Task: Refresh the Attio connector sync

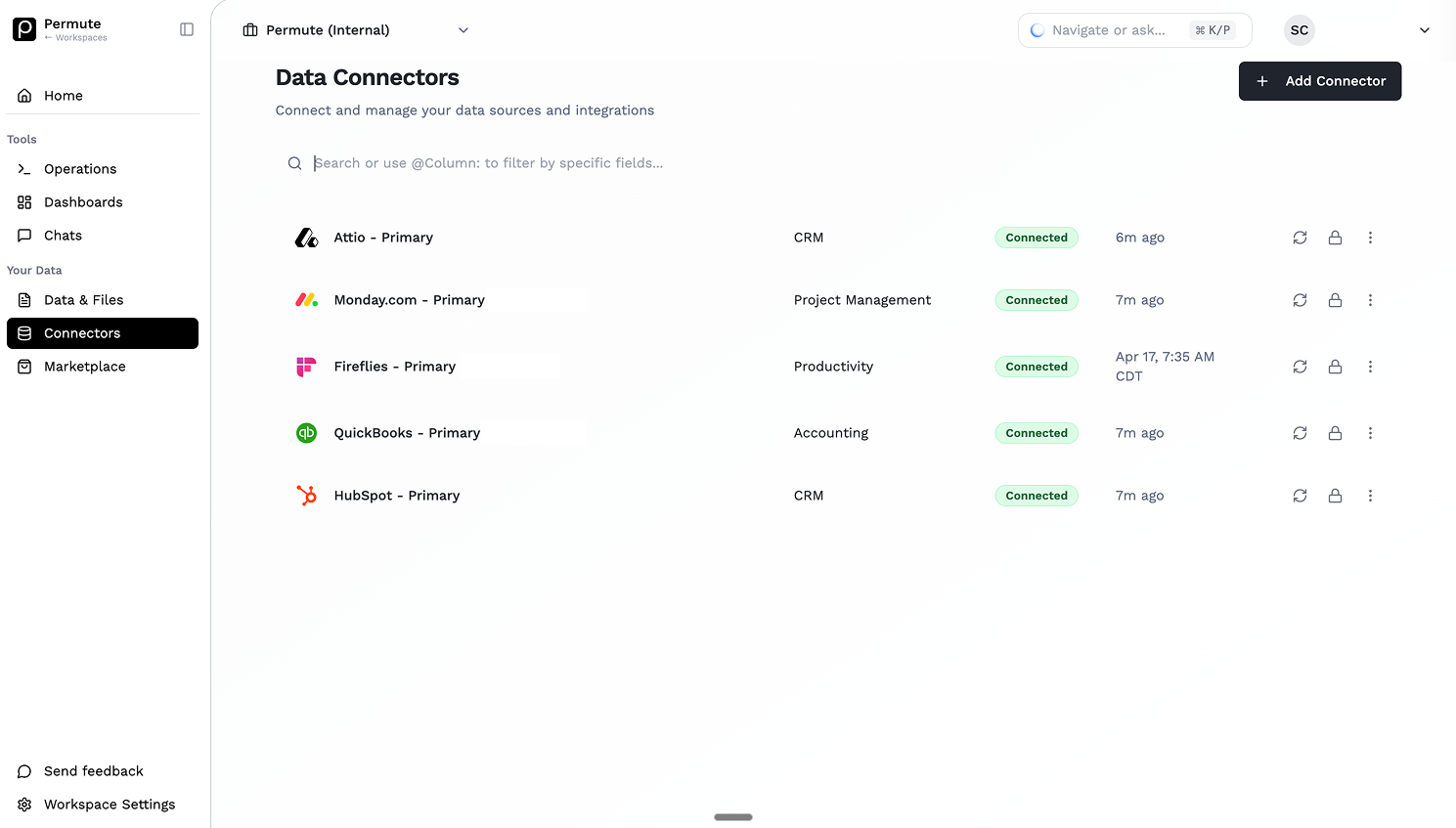Action: 1300,237
